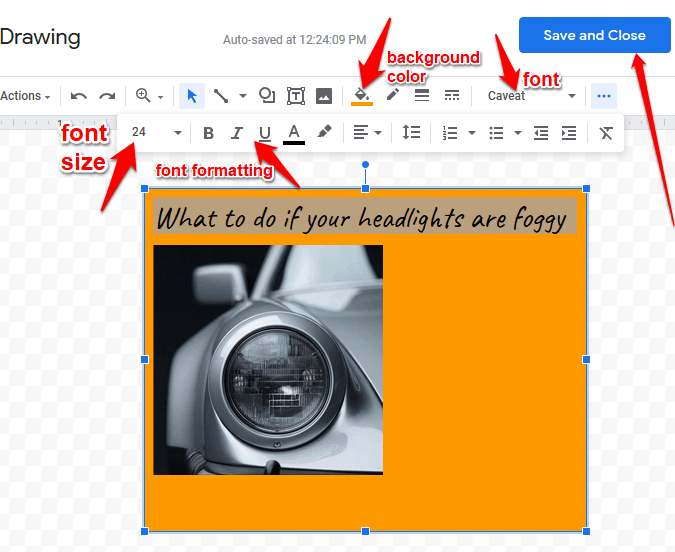Open the Actions menu
The image size is (675, 552).
(x=26, y=96)
